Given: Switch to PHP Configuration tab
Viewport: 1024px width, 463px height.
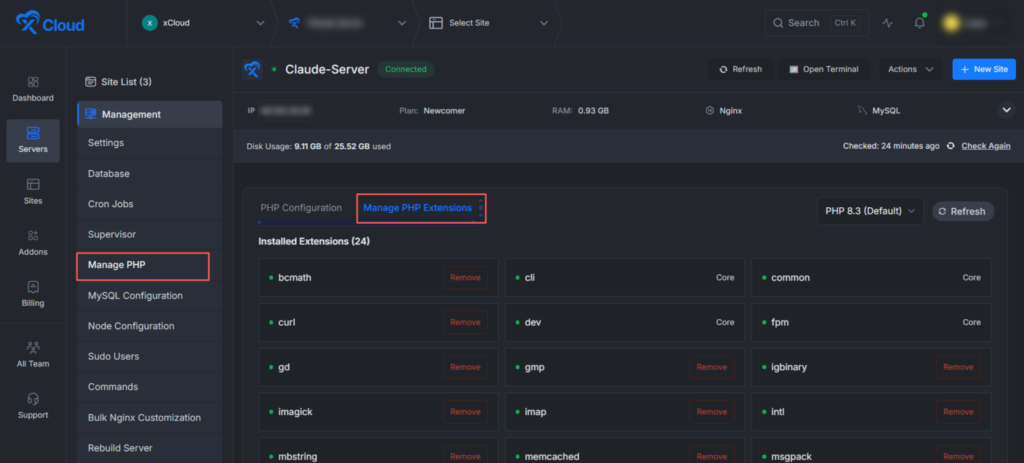Looking at the screenshot, I should [x=301, y=208].
